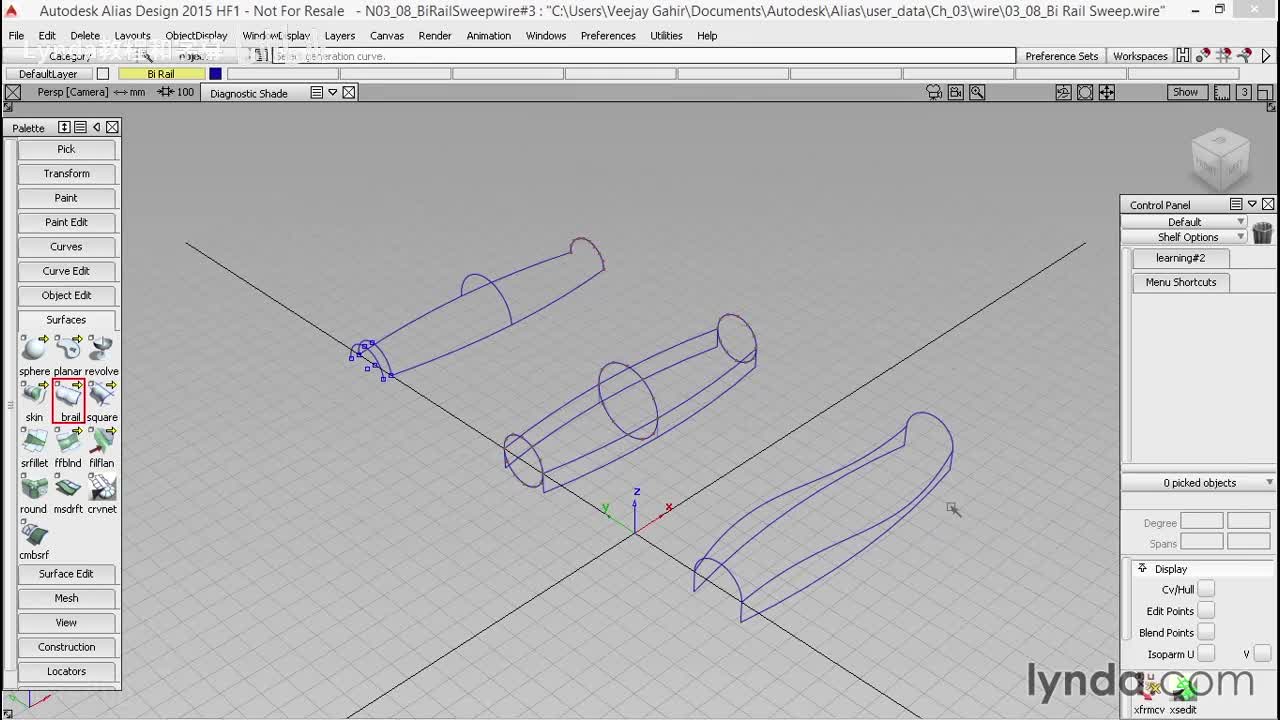
Task: Expand the 0 picked objects dropdown
Action: tap(1199, 483)
